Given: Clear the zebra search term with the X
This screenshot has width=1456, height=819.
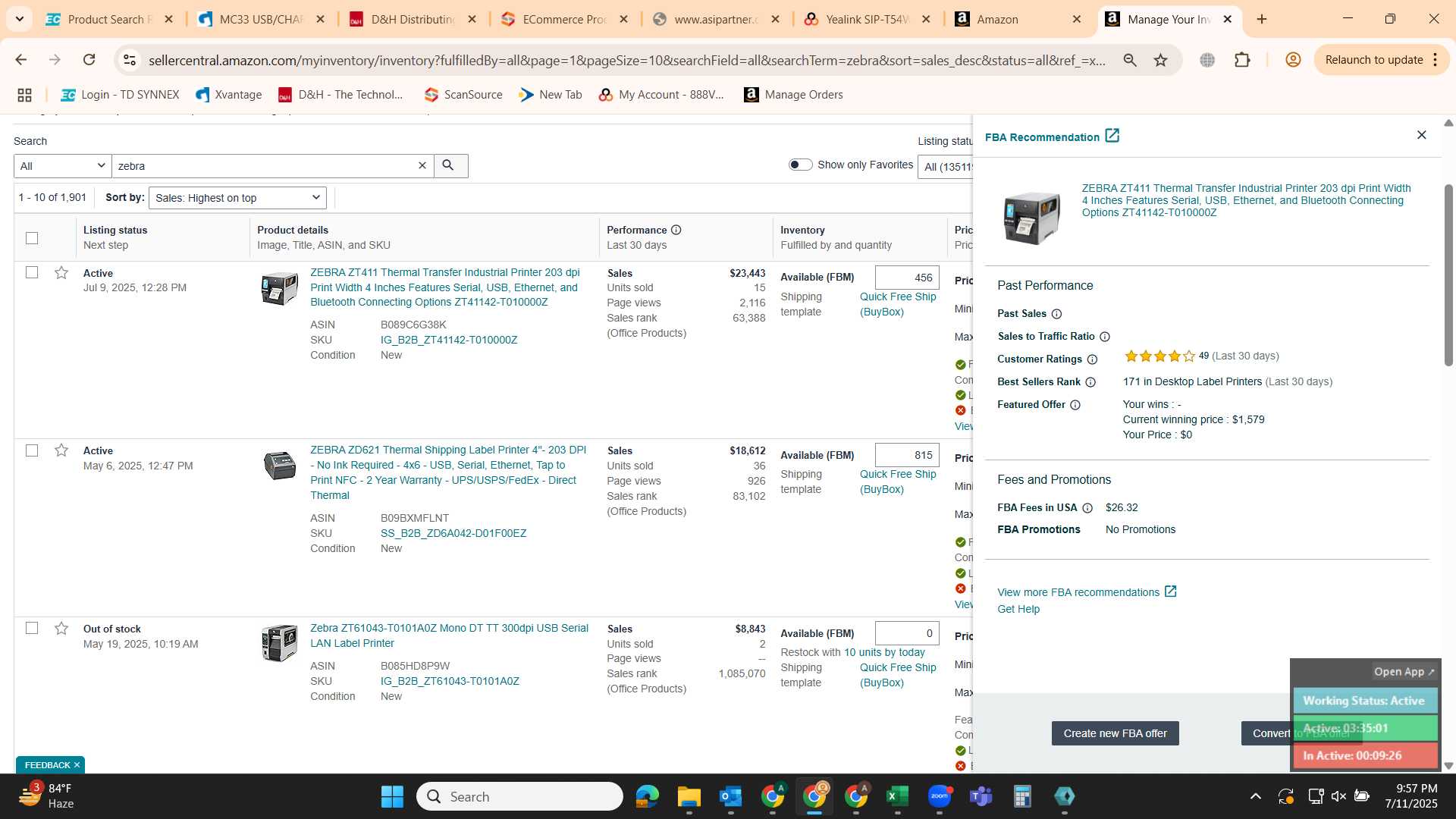Looking at the screenshot, I should click(422, 166).
